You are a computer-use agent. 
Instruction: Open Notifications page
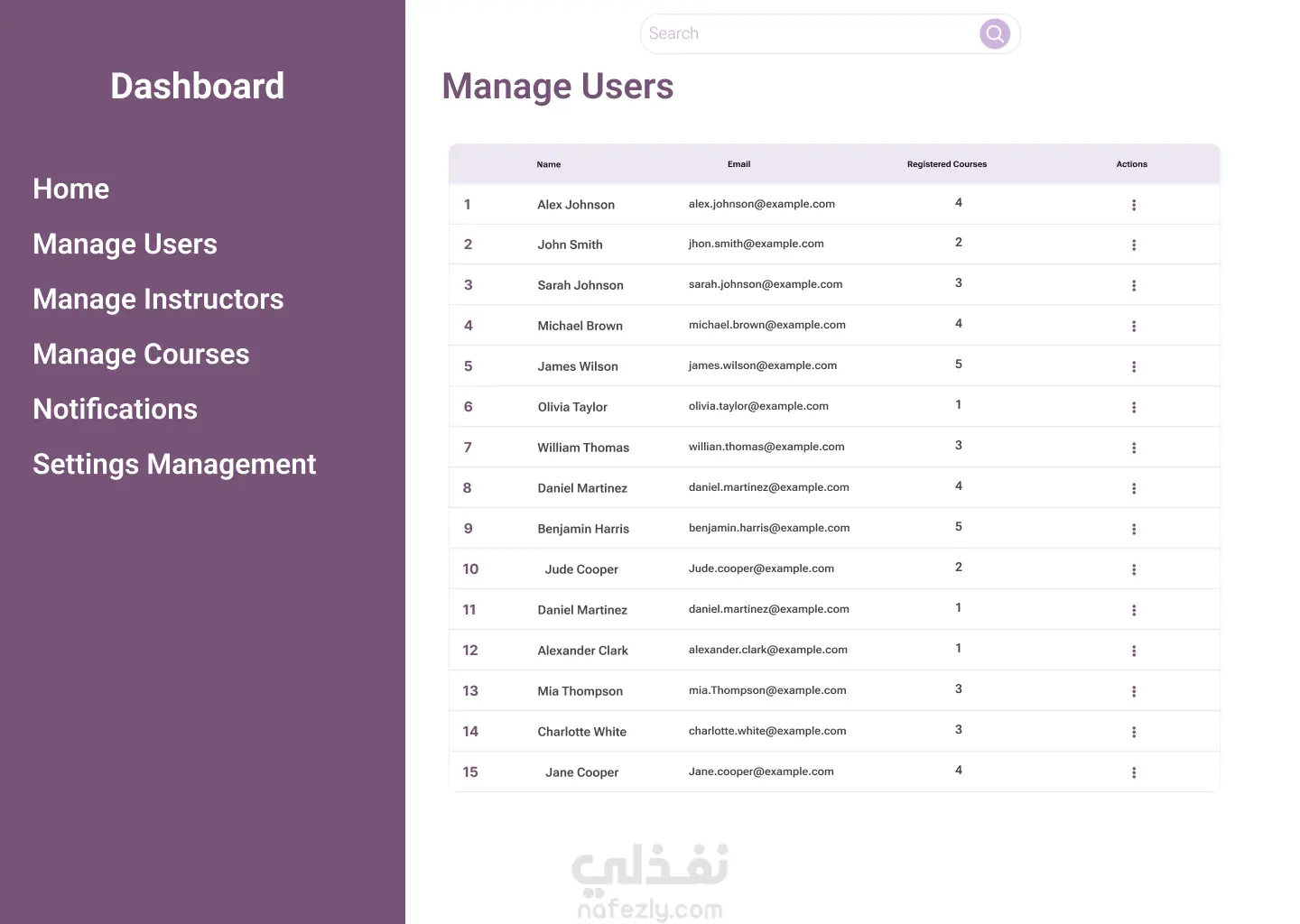(x=115, y=409)
